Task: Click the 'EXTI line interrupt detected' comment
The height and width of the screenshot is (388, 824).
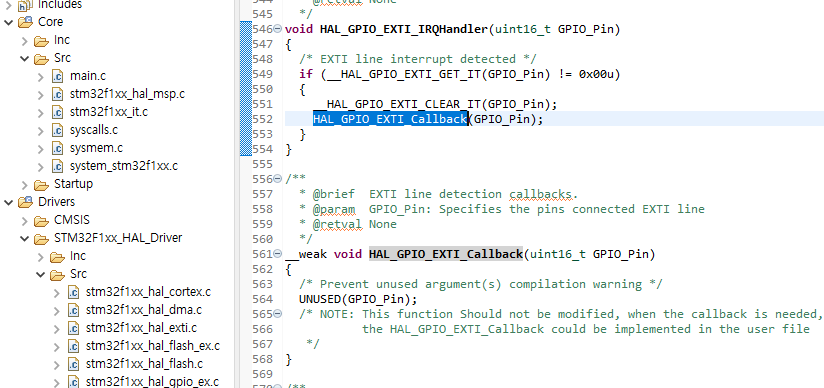Action: point(418,59)
